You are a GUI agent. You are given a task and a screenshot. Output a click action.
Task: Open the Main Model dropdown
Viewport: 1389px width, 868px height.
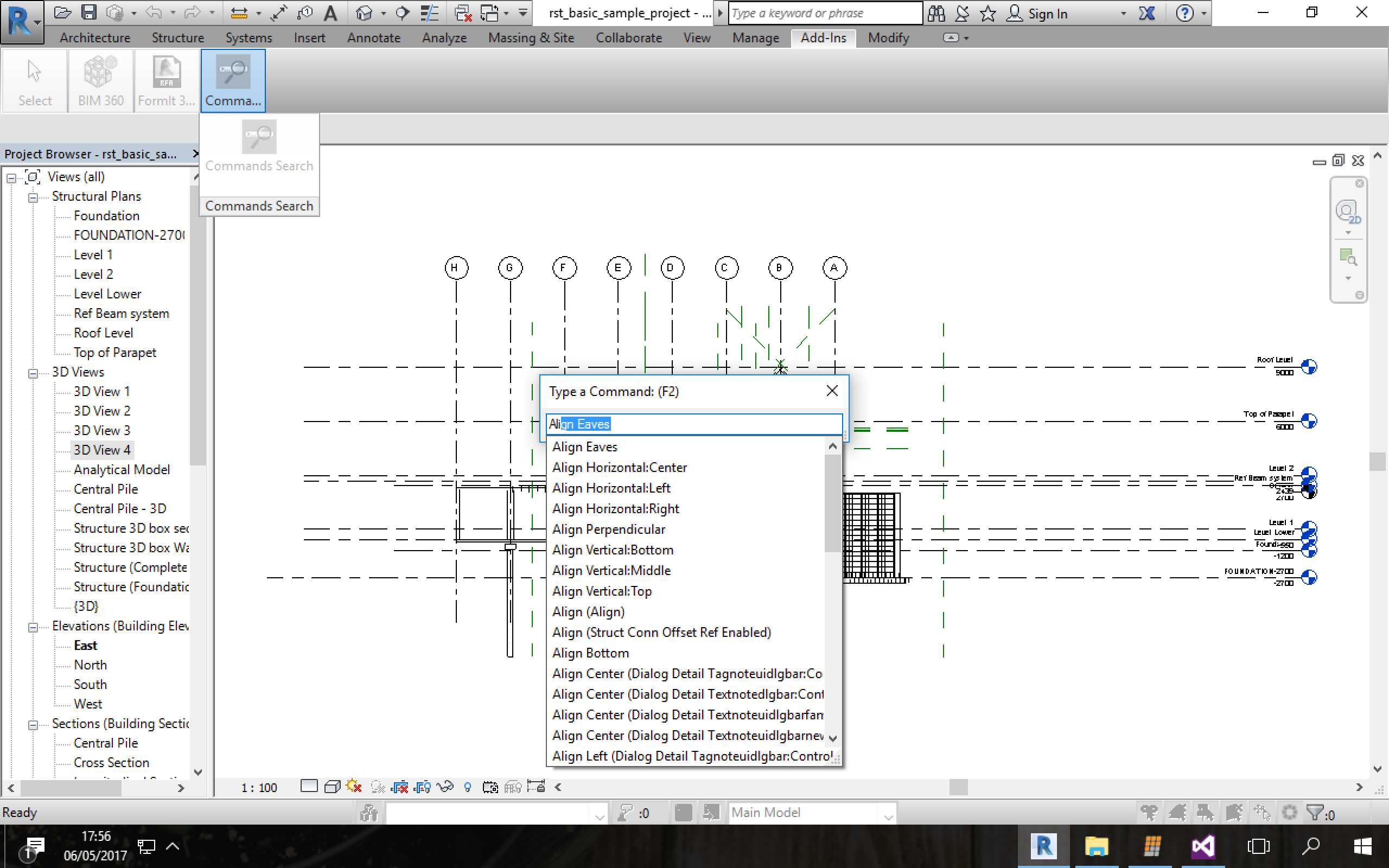pyautogui.click(x=889, y=812)
